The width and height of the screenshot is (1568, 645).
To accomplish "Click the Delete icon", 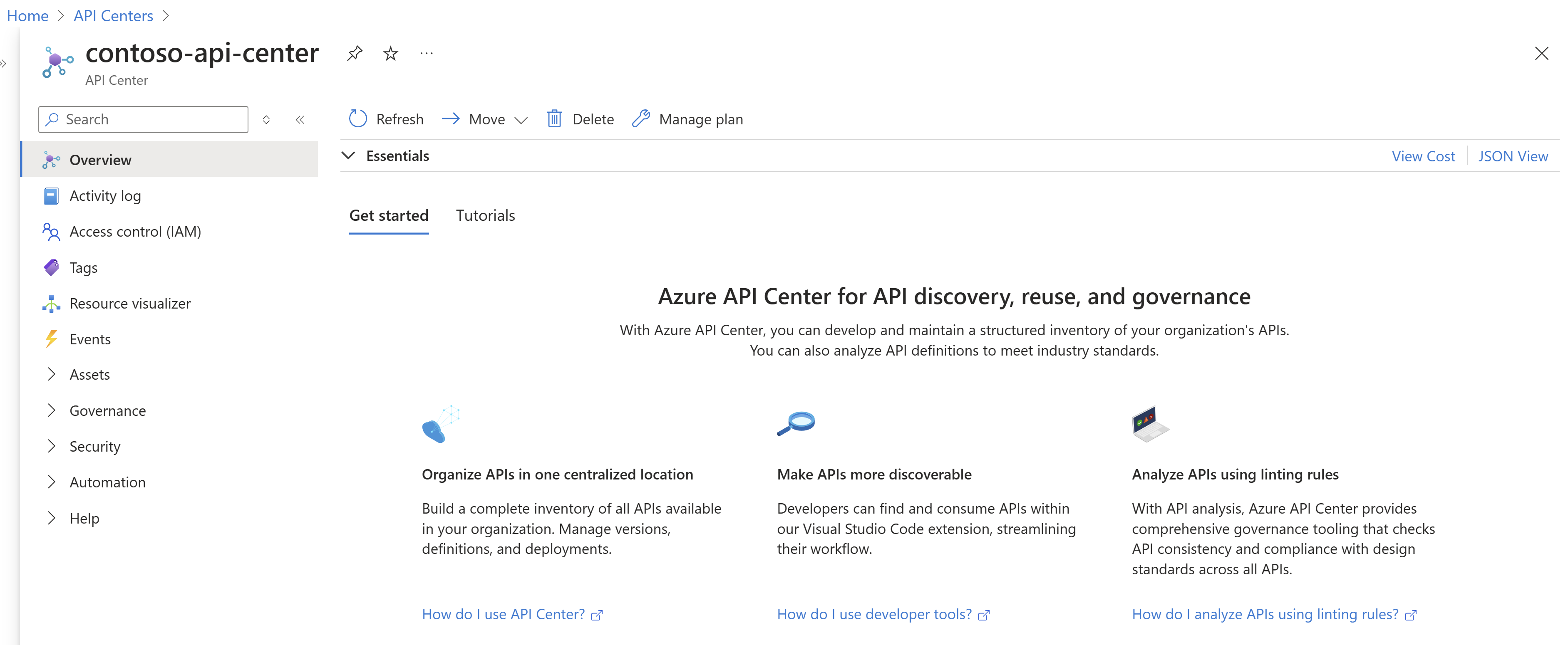I will click(x=553, y=119).
